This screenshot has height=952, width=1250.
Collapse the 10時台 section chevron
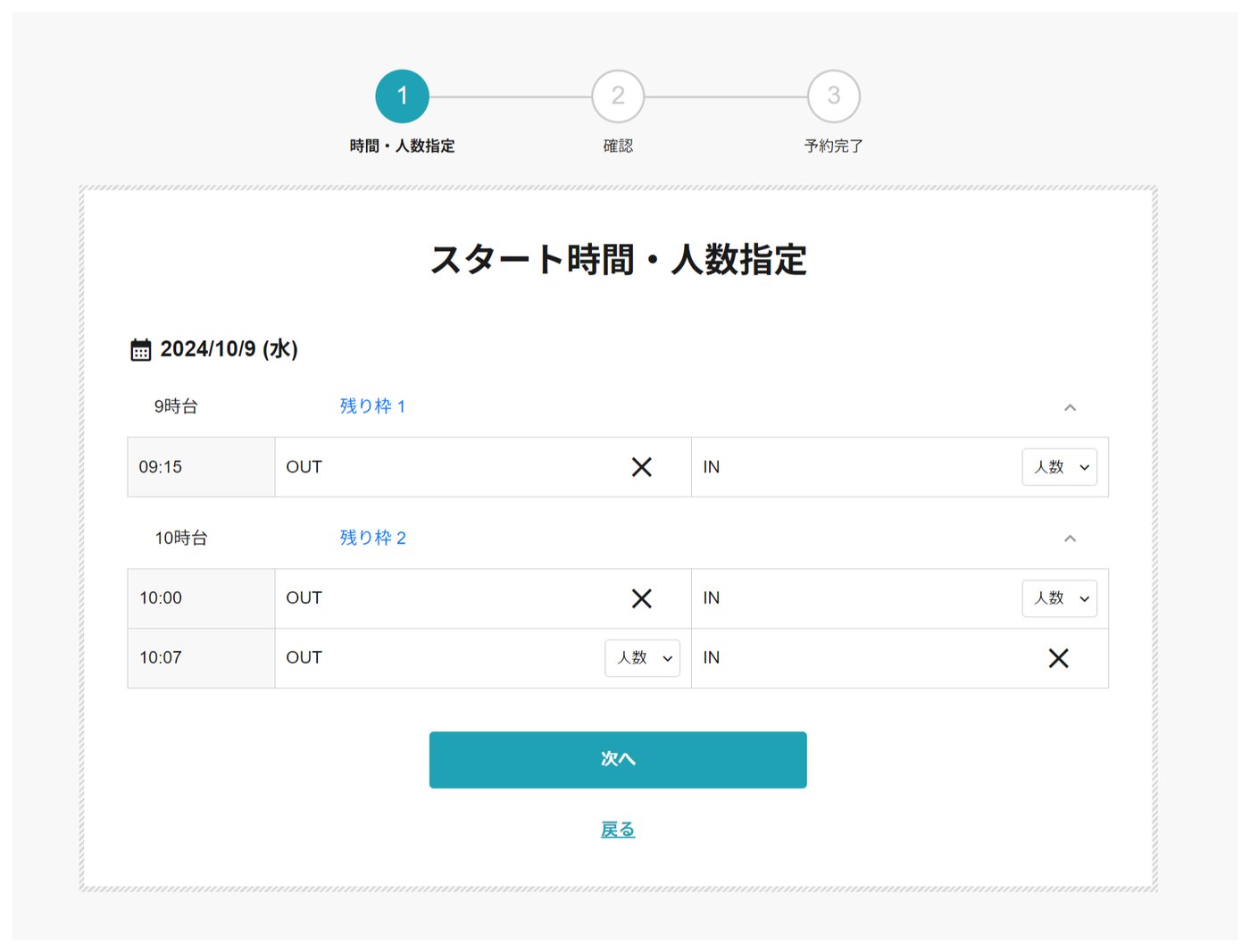(1070, 539)
